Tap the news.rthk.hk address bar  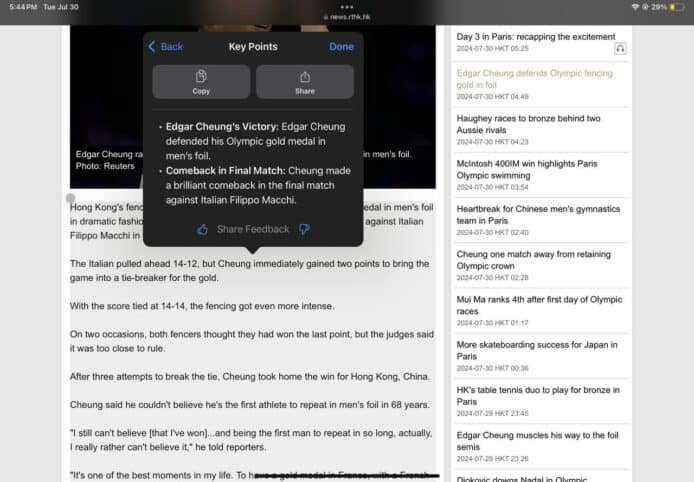pyautogui.click(x=347, y=18)
